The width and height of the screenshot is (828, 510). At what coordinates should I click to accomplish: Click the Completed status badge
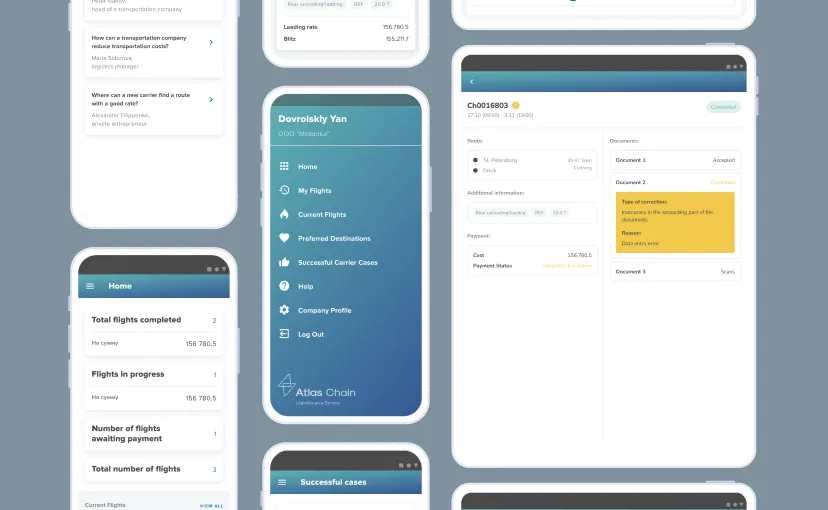tap(723, 107)
